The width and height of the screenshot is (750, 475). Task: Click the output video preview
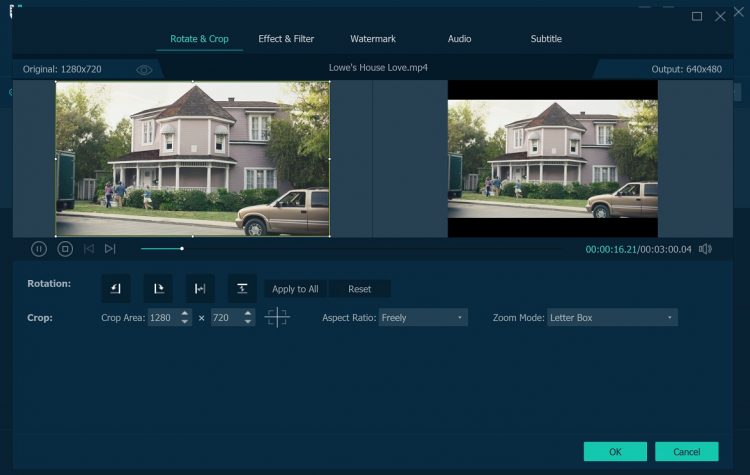(552, 159)
